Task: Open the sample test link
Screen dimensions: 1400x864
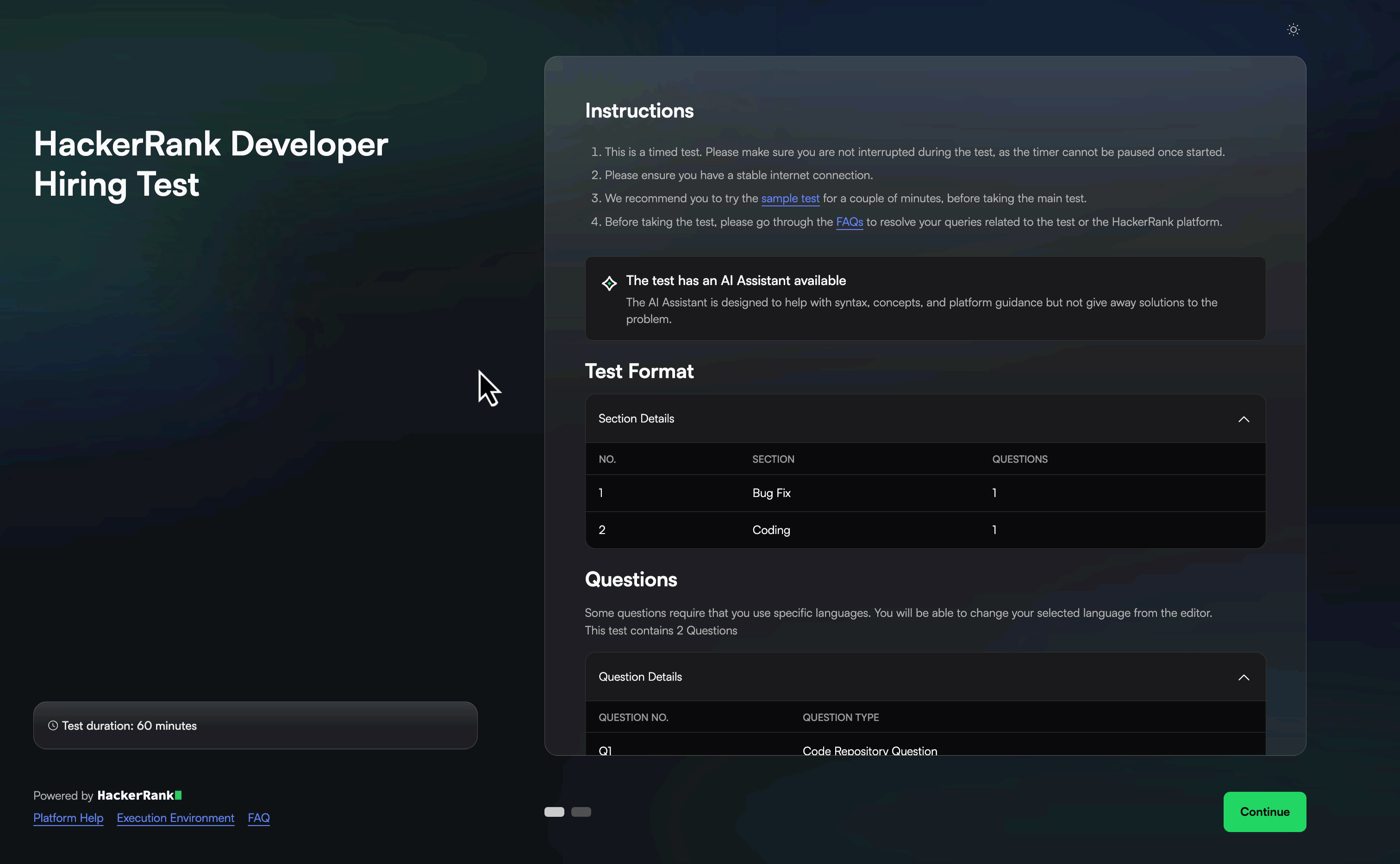Action: tap(790, 198)
